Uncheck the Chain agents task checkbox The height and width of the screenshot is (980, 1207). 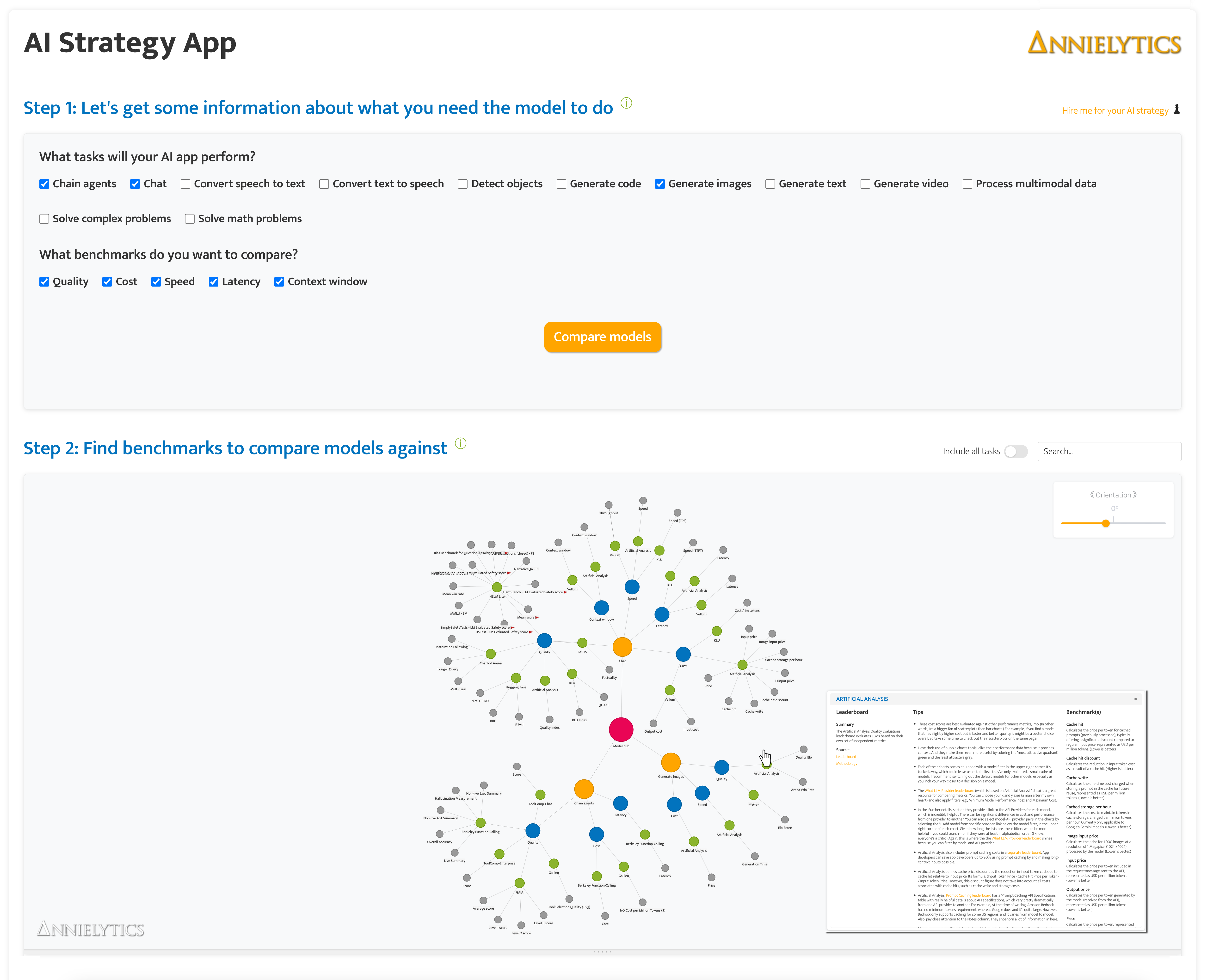click(x=44, y=184)
